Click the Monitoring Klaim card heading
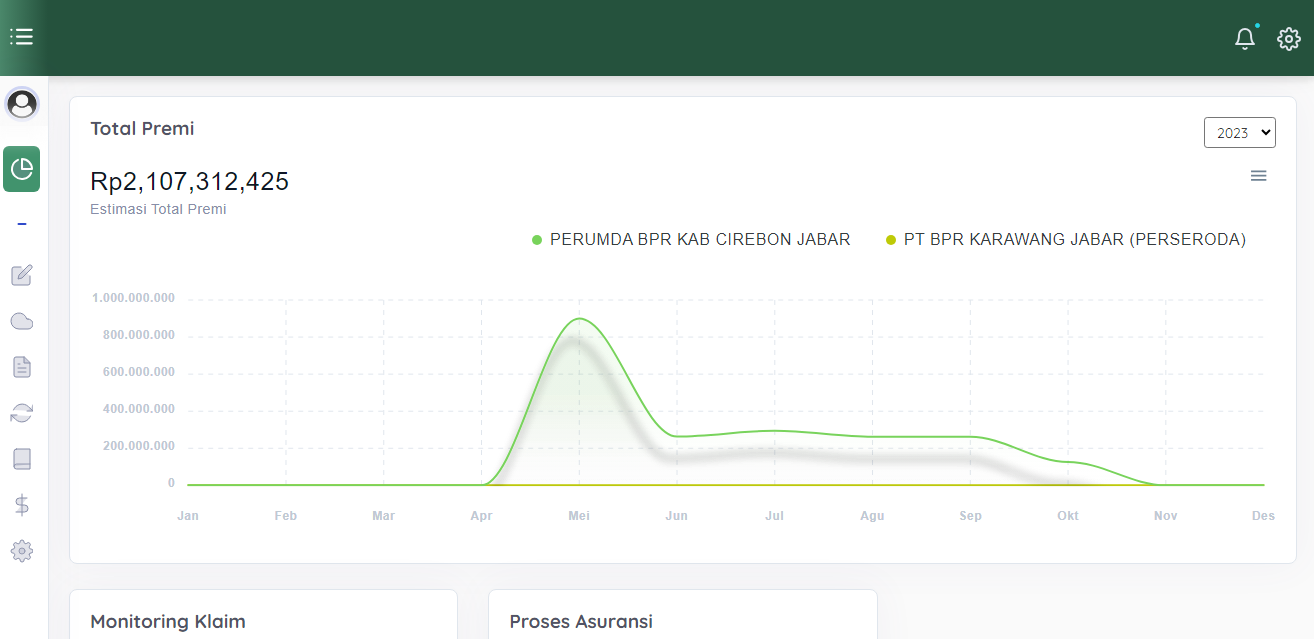1314x639 pixels. tap(167, 621)
